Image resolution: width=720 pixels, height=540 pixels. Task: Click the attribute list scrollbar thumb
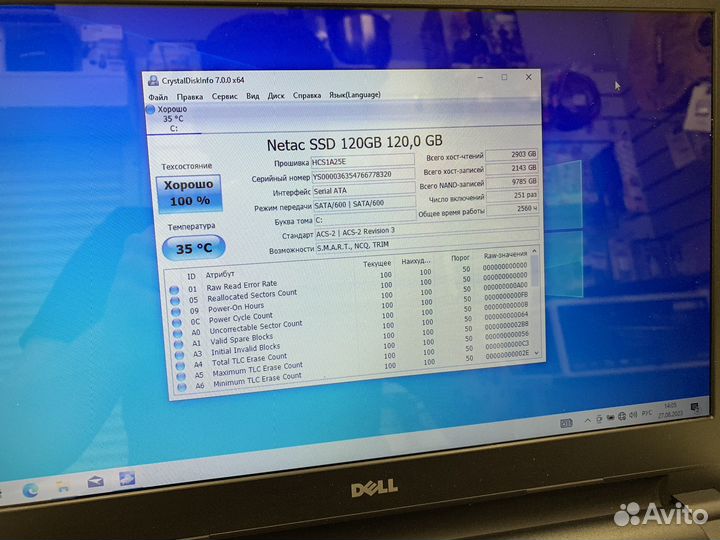click(535, 270)
